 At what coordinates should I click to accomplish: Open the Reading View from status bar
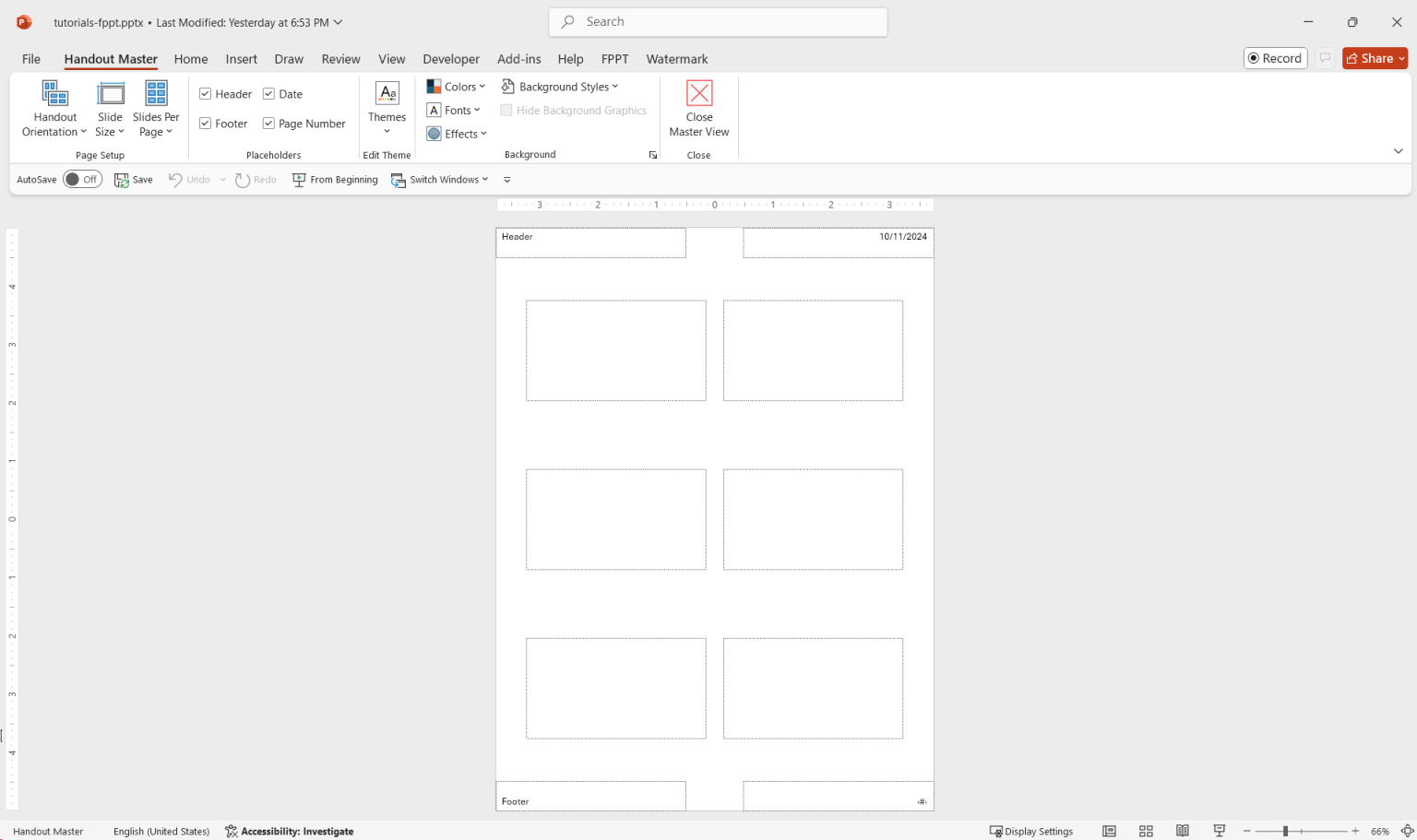1183,831
